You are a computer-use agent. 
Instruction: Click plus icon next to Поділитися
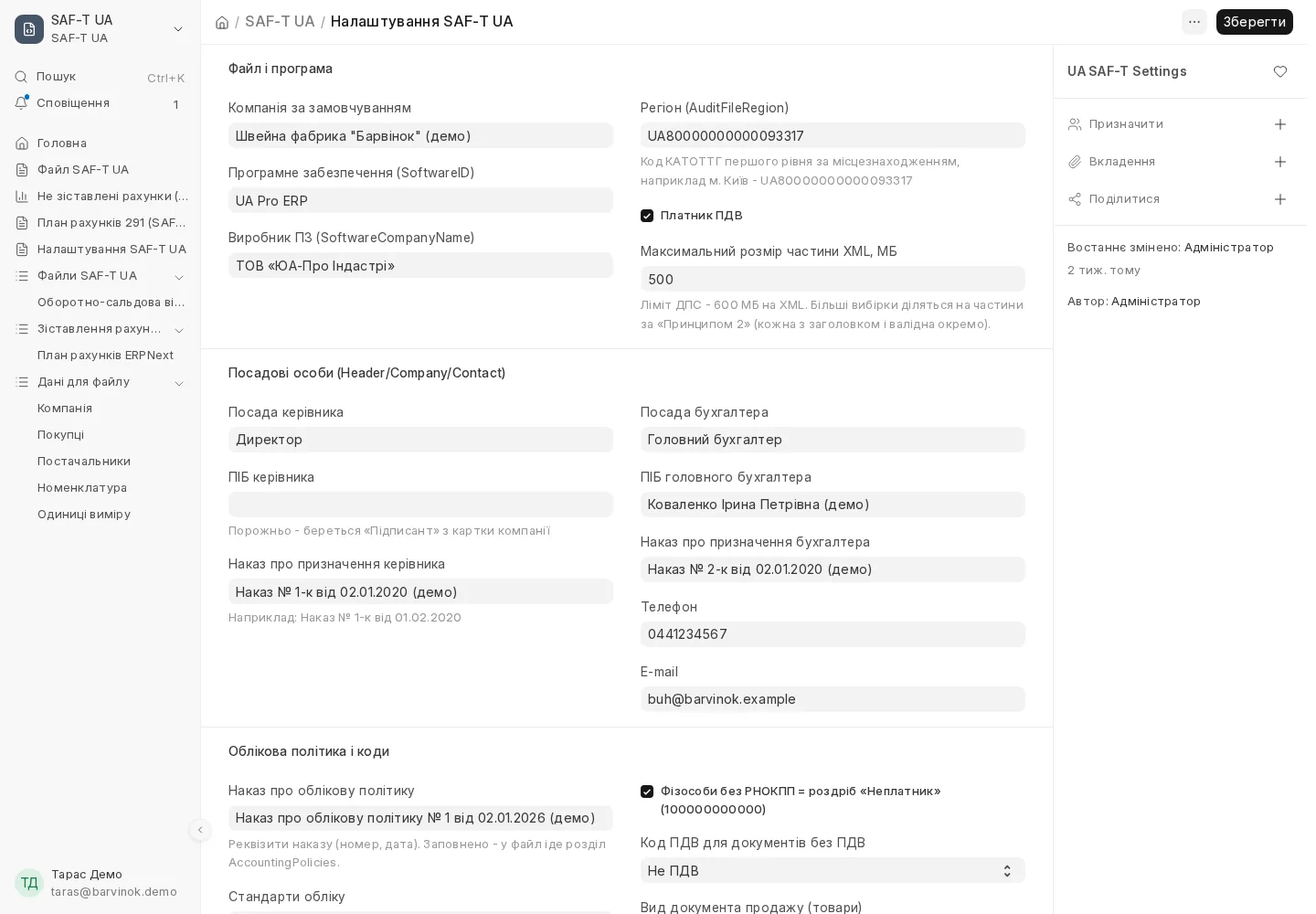click(1280, 199)
